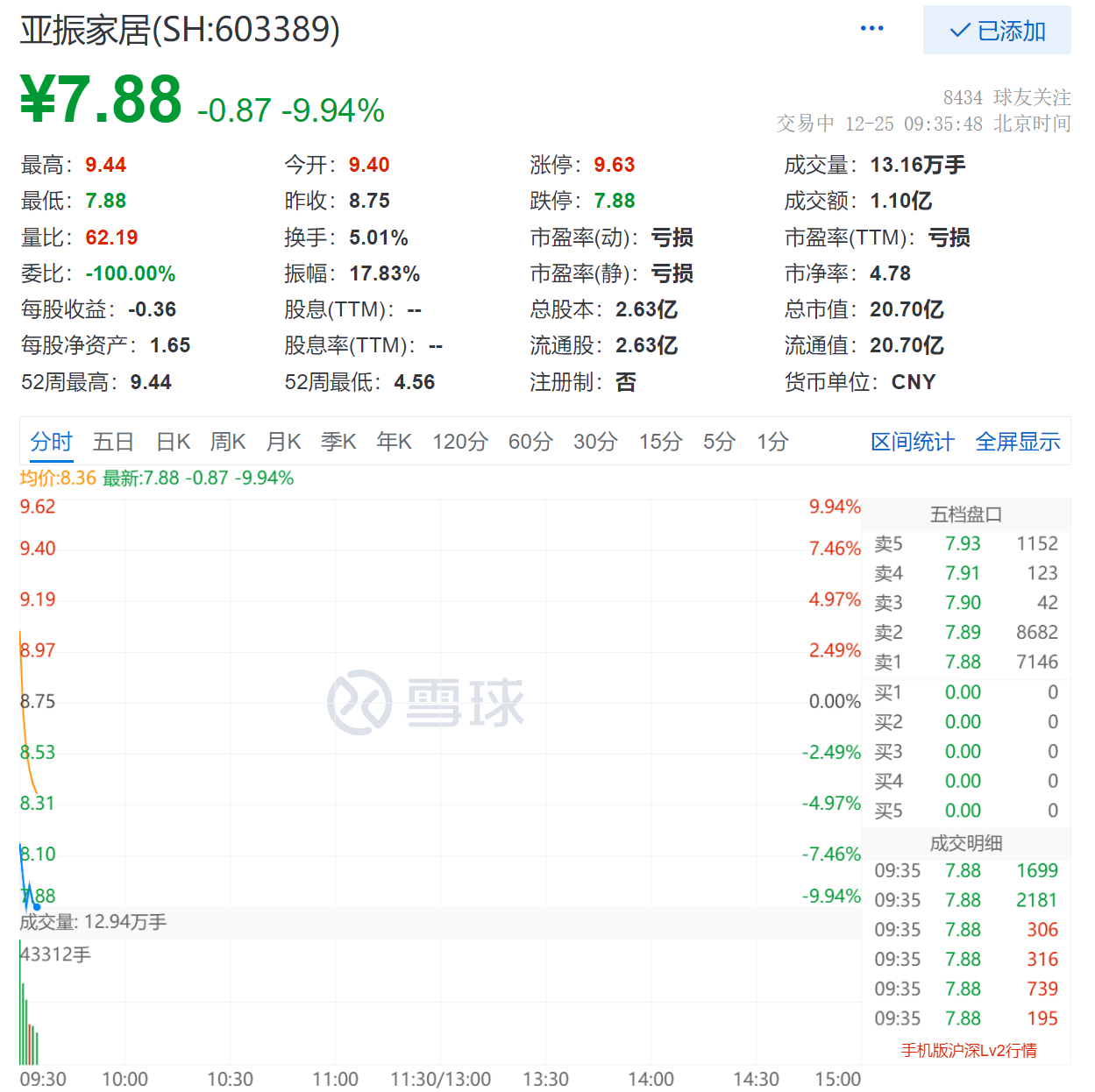Viewport: 1095px width, 1092px height.
Task: Click the 成交量: 12.94万手 chart label
Action: (93, 922)
